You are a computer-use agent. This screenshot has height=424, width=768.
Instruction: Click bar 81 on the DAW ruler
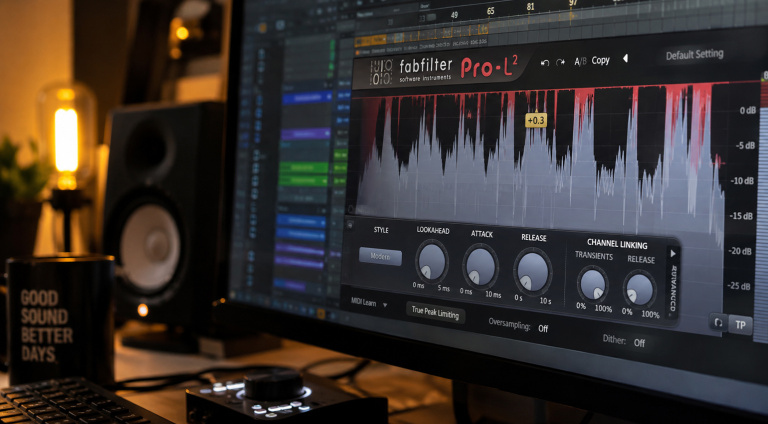pyautogui.click(x=530, y=7)
